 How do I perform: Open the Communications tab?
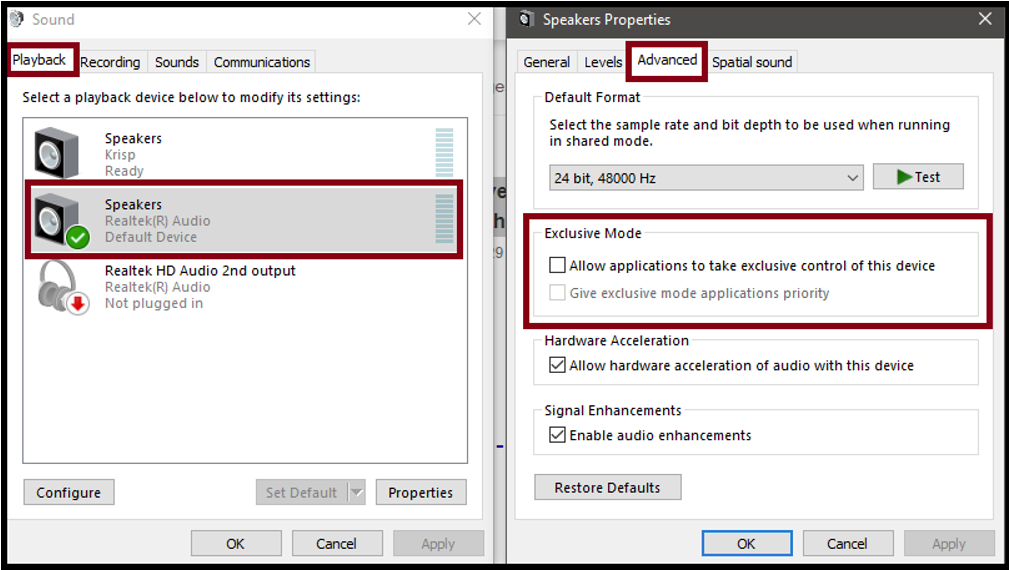262,62
